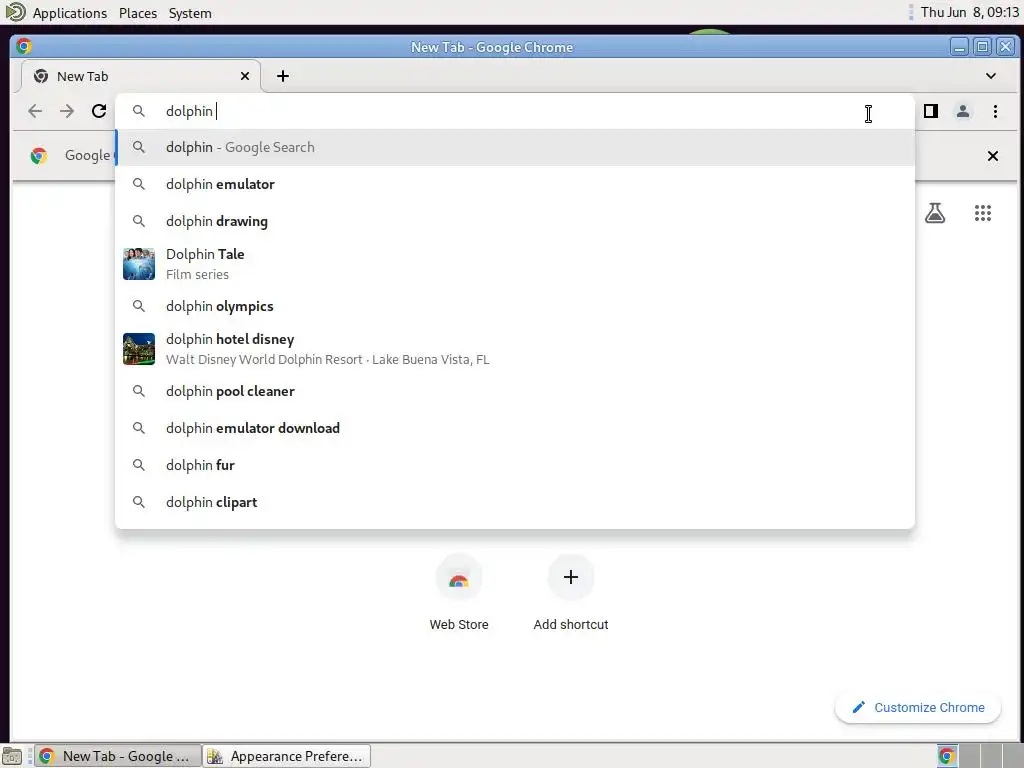Screen dimensions: 1024x768
Task: Go back using the back arrow
Action: (x=35, y=111)
